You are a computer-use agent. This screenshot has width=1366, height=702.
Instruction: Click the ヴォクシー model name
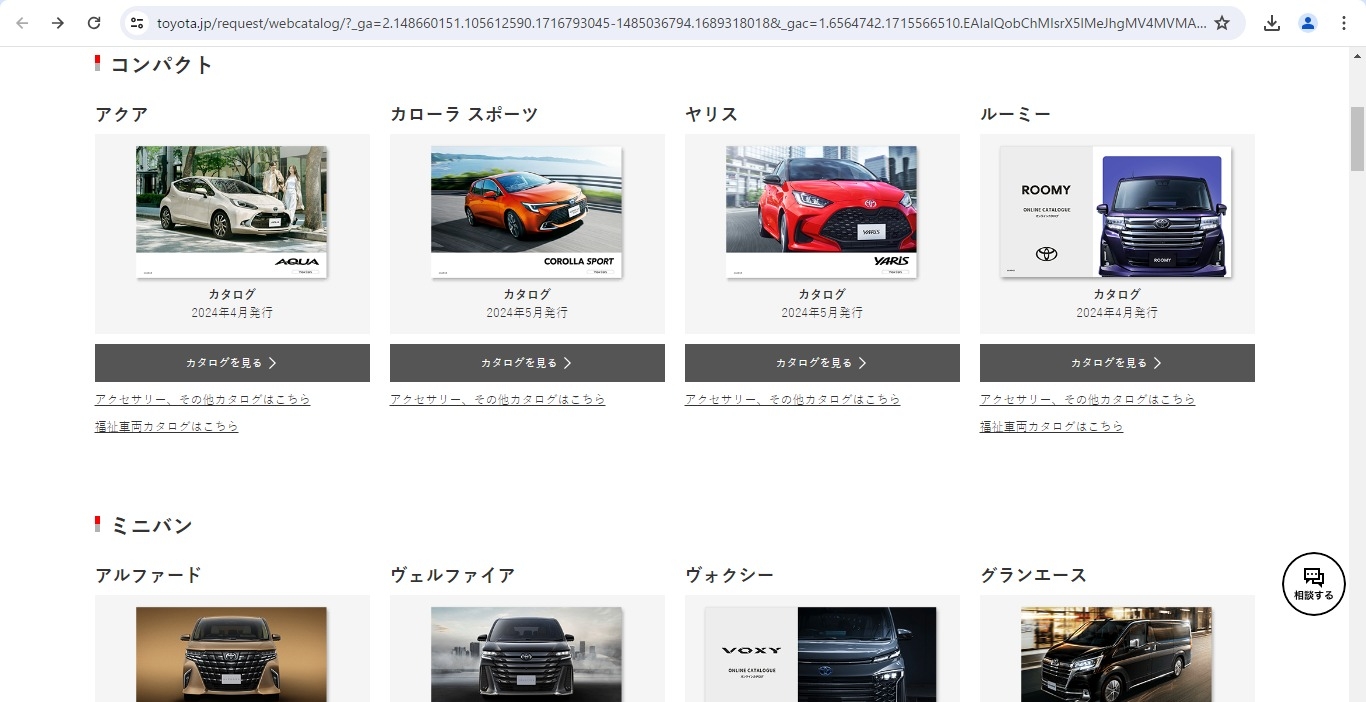(730, 575)
